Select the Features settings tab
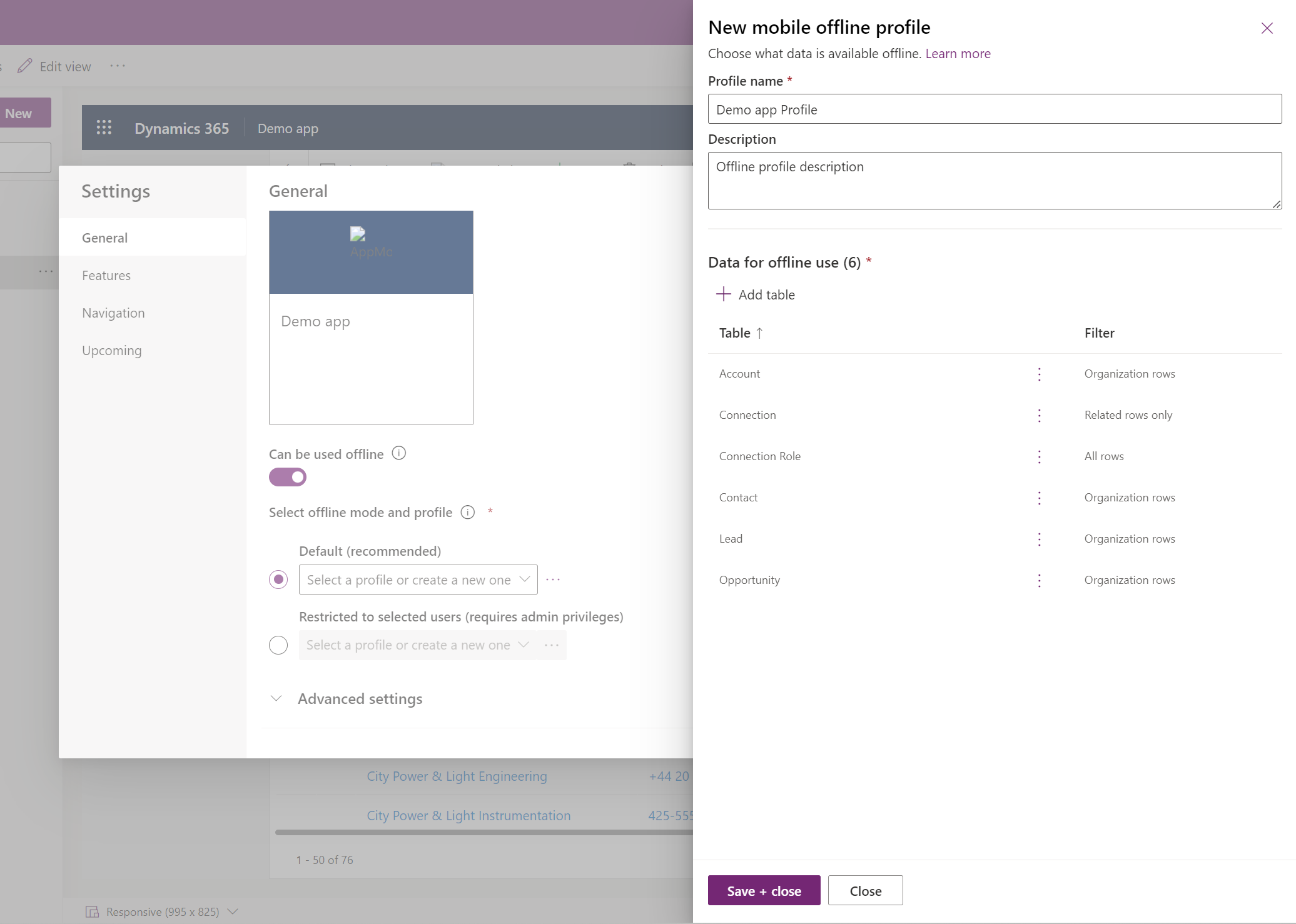The width and height of the screenshot is (1296, 924). (x=106, y=274)
